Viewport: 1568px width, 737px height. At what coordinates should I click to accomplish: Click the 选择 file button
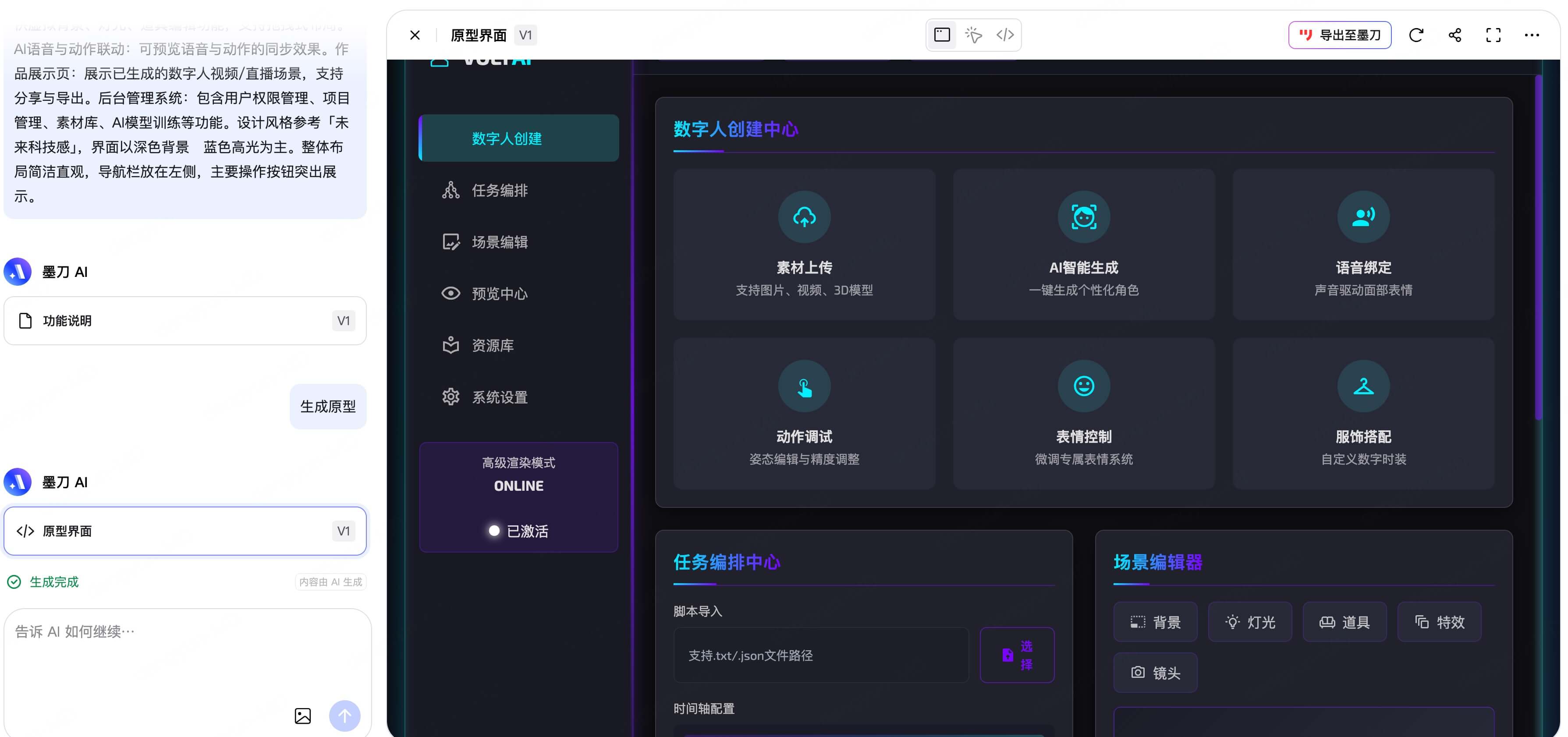pos(1017,655)
